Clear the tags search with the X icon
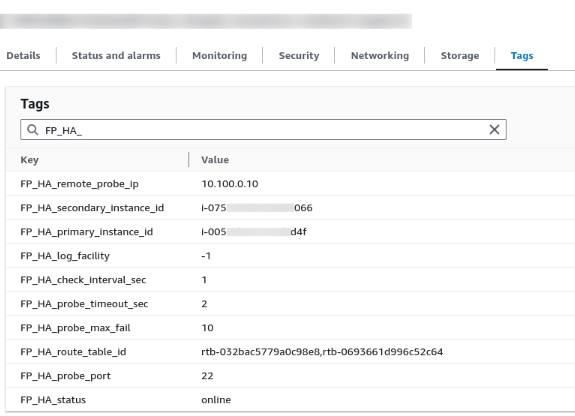Image resolution: width=575 pixels, height=416 pixels. [494, 129]
